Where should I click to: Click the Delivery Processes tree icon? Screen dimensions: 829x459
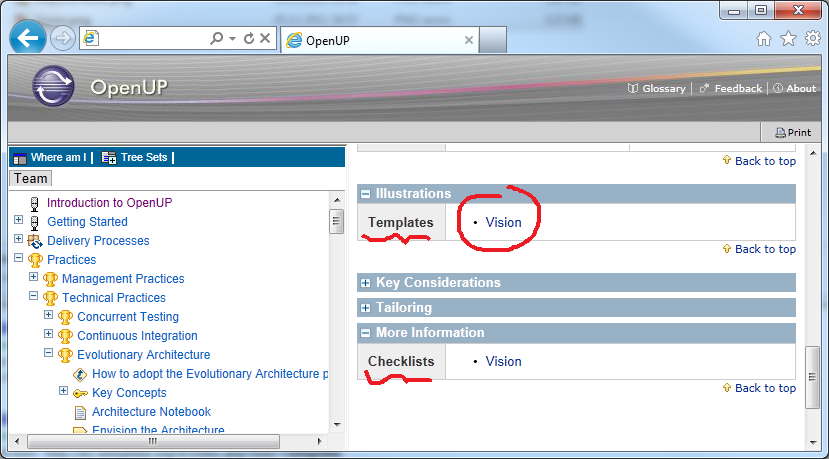click(x=35, y=241)
